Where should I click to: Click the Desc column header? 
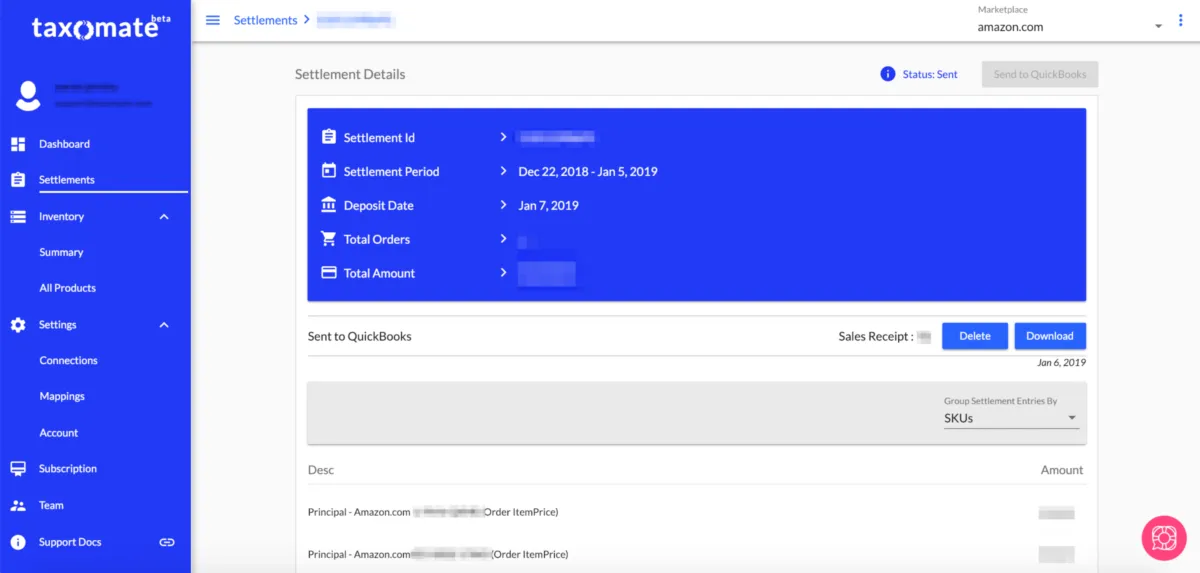click(x=321, y=470)
